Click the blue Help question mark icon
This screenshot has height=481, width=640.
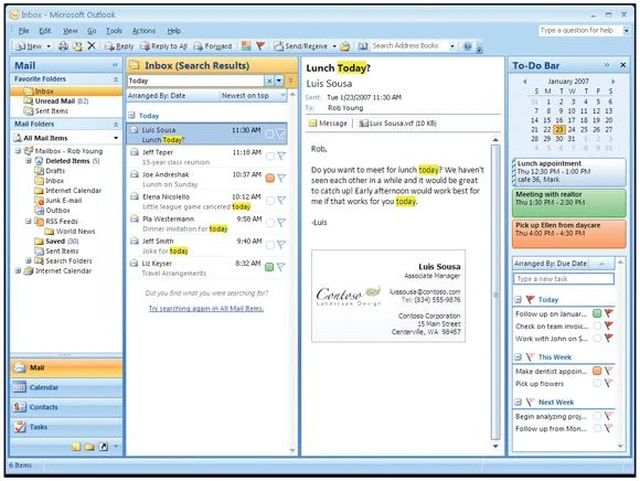(468, 46)
